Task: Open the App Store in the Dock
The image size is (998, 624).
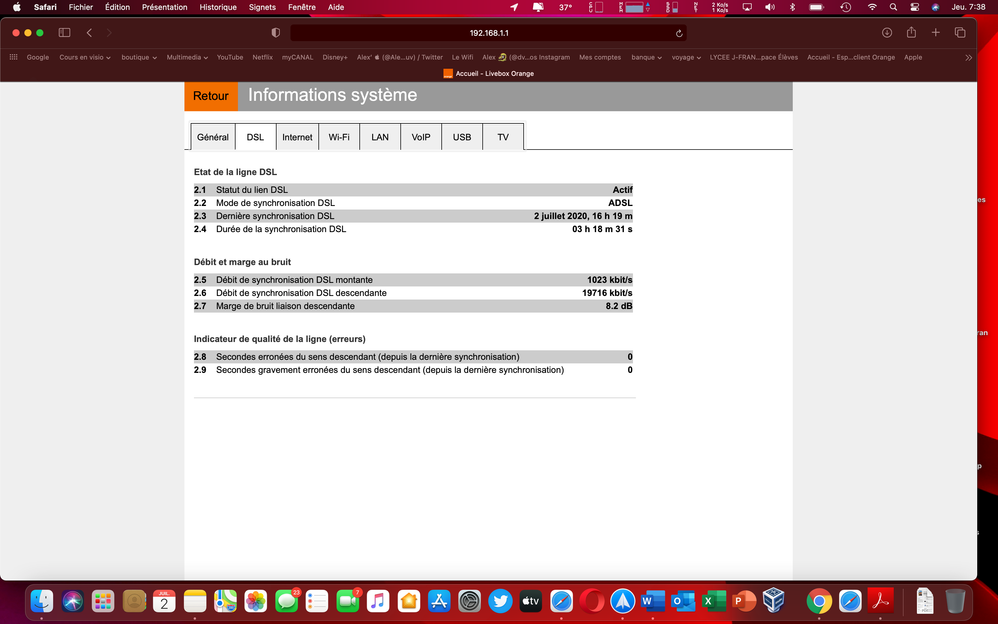Action: [439, 601]
